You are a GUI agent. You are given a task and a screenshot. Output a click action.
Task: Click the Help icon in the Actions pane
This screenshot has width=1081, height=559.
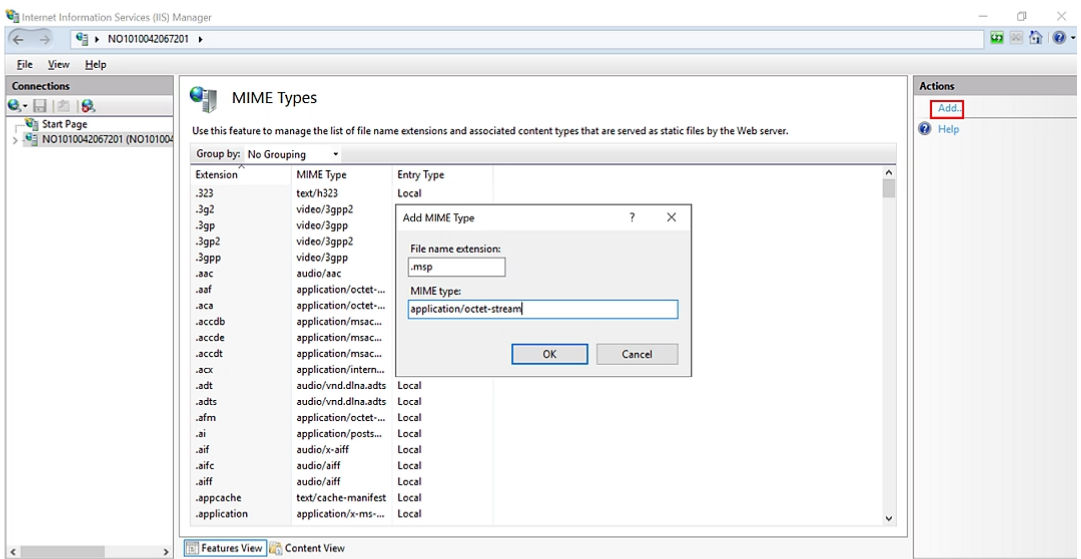[x=925, y=129]
